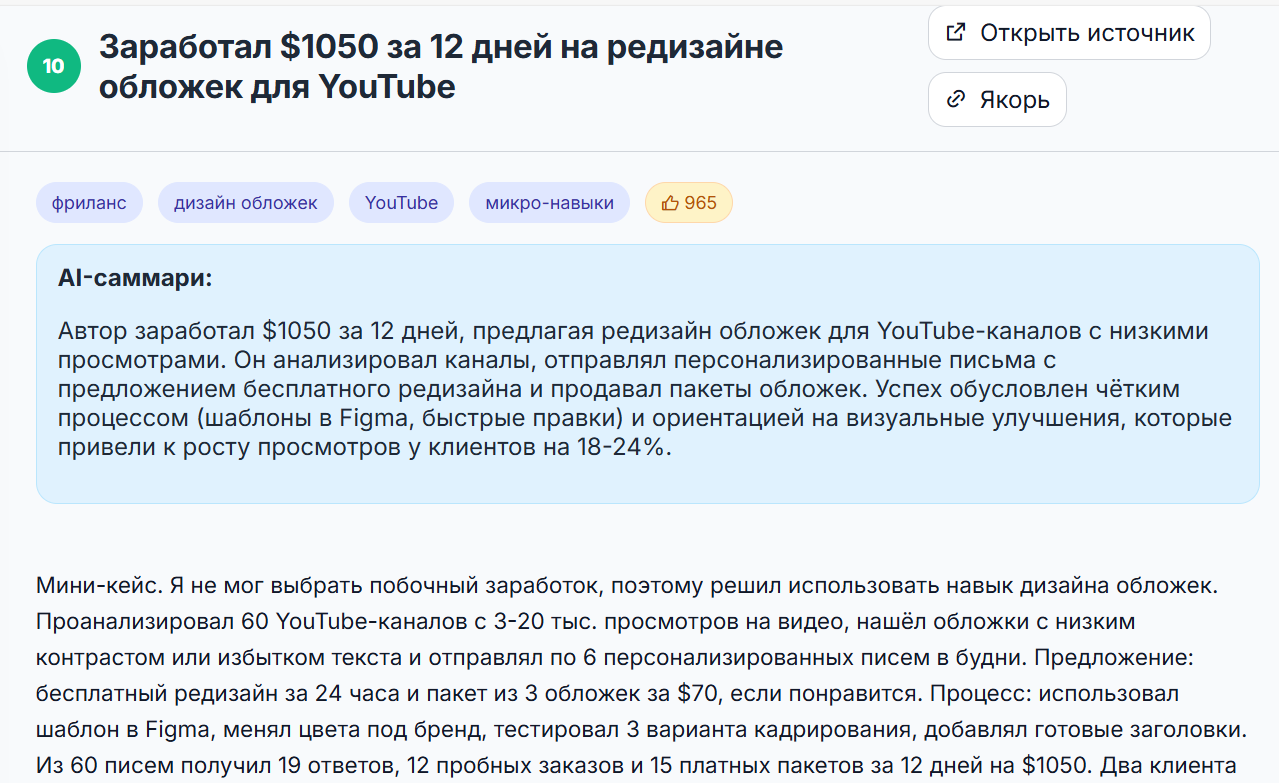
Task: Click the green number 10 badge
Action: pos(54,67)
